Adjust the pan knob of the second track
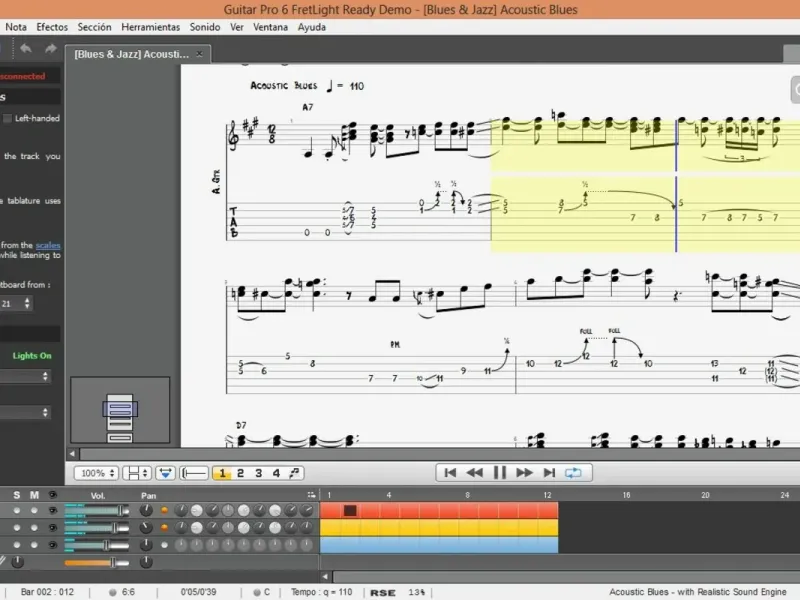The height and width of the screenshot is (600, 800). click(x=146, y=528)
